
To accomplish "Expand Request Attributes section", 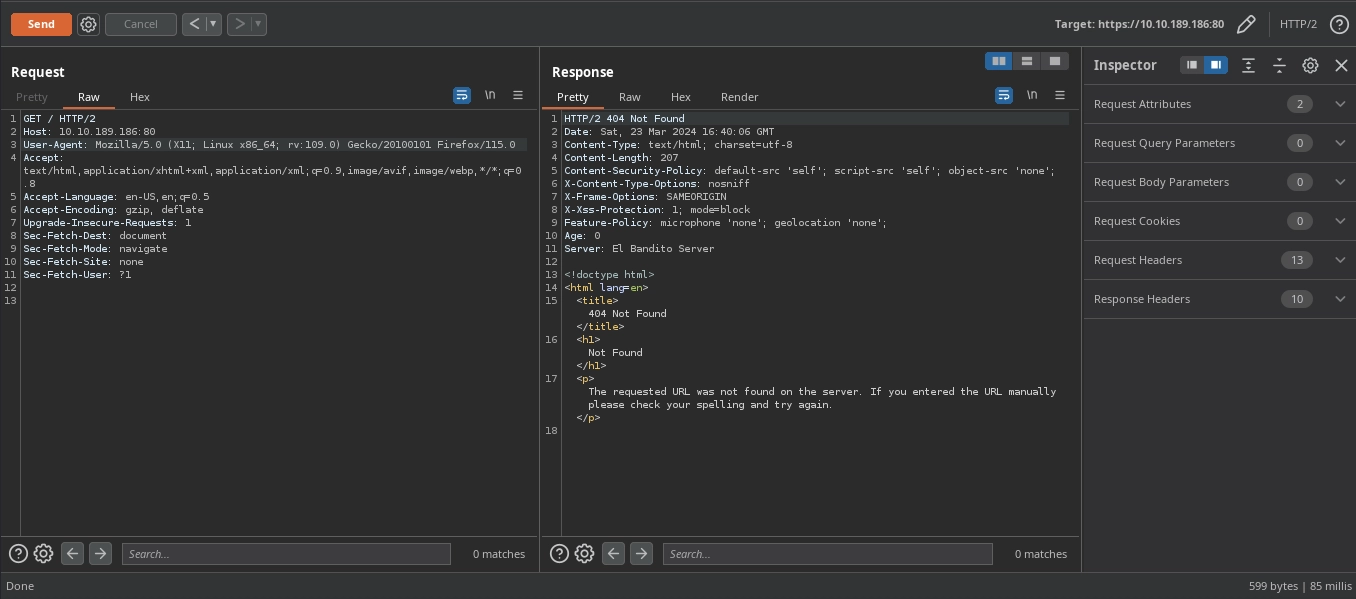I will pyautogui.click(x=1340, y=104).
